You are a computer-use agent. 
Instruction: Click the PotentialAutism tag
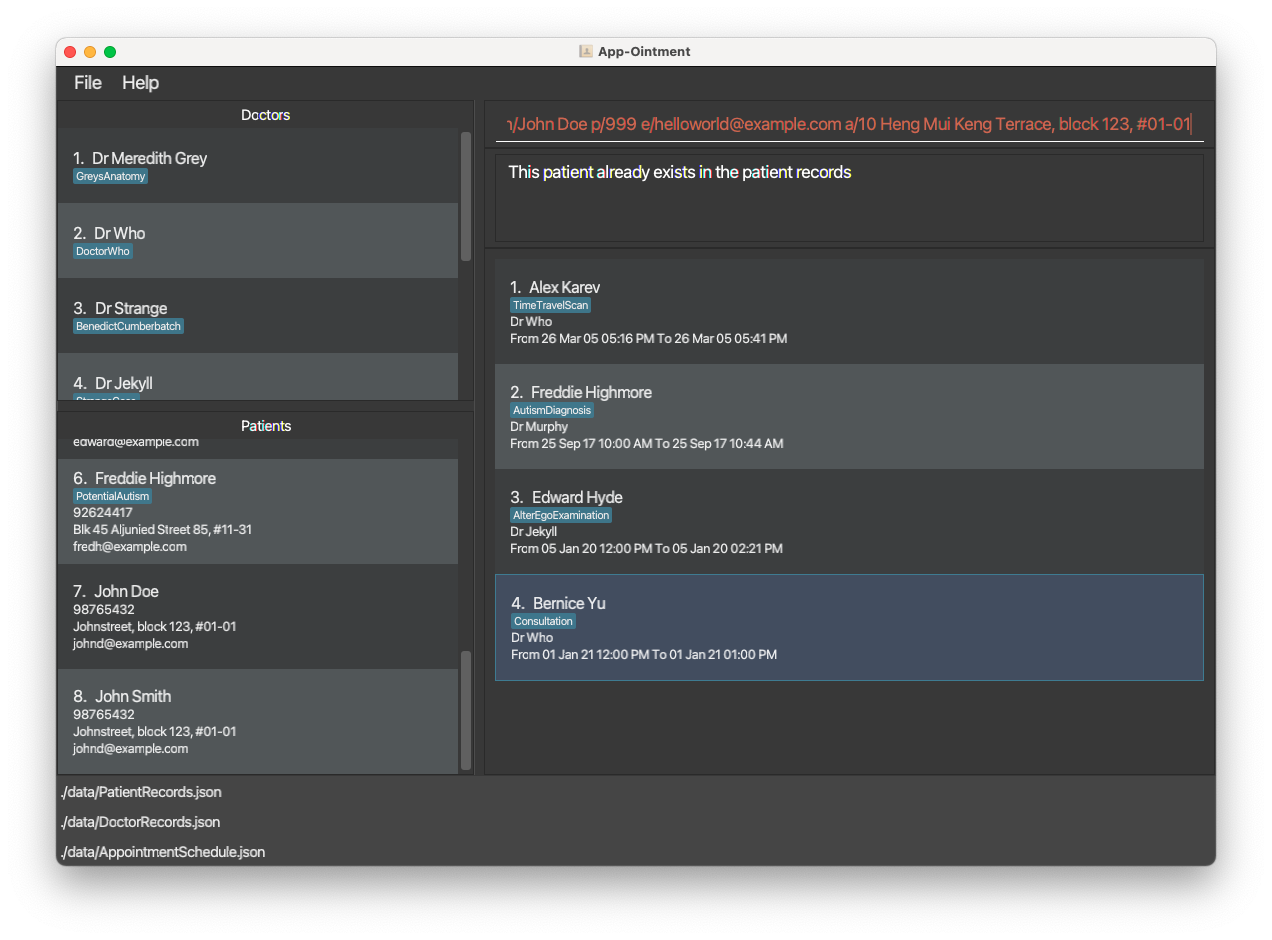click(x=112, y=496)
